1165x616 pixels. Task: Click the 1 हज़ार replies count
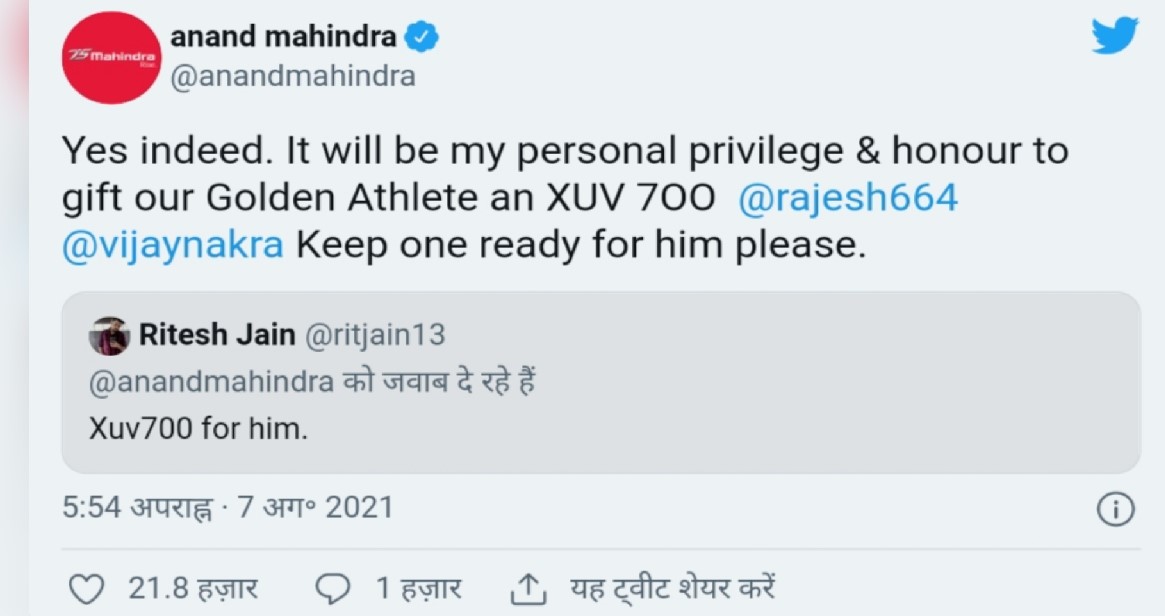(x=418, y=588)
